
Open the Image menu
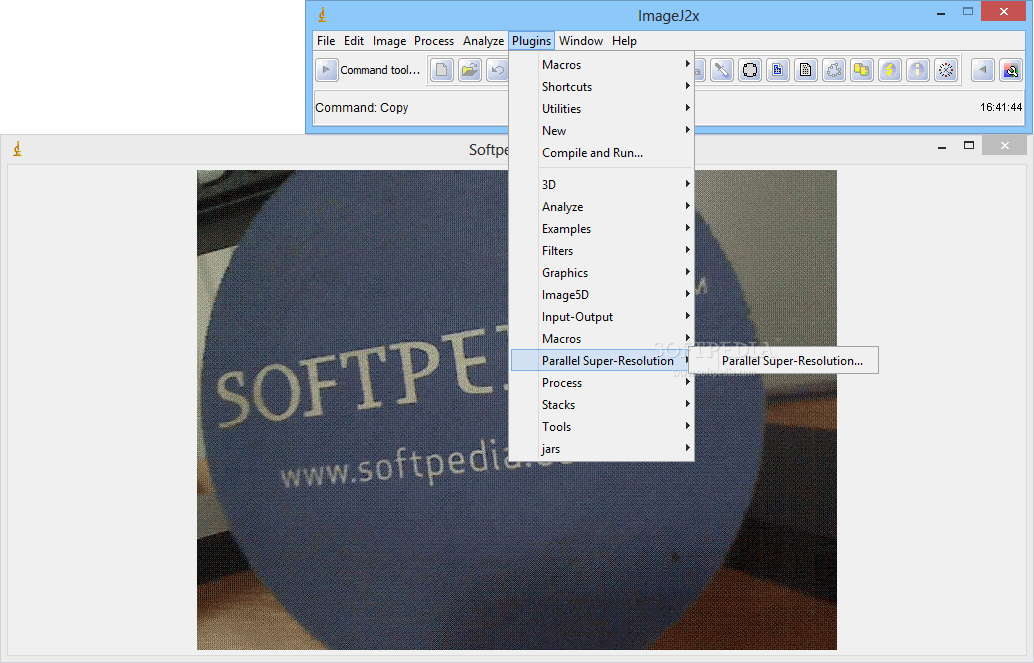(x=389, y=41)
